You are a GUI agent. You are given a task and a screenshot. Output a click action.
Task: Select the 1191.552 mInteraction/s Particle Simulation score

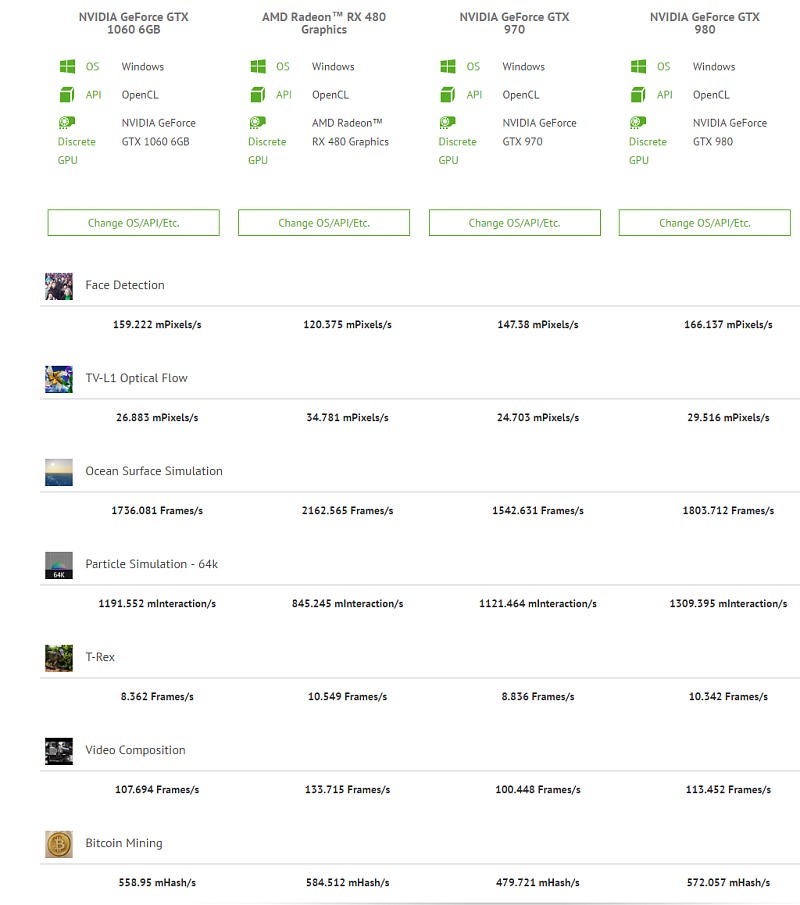coord(157,603)
